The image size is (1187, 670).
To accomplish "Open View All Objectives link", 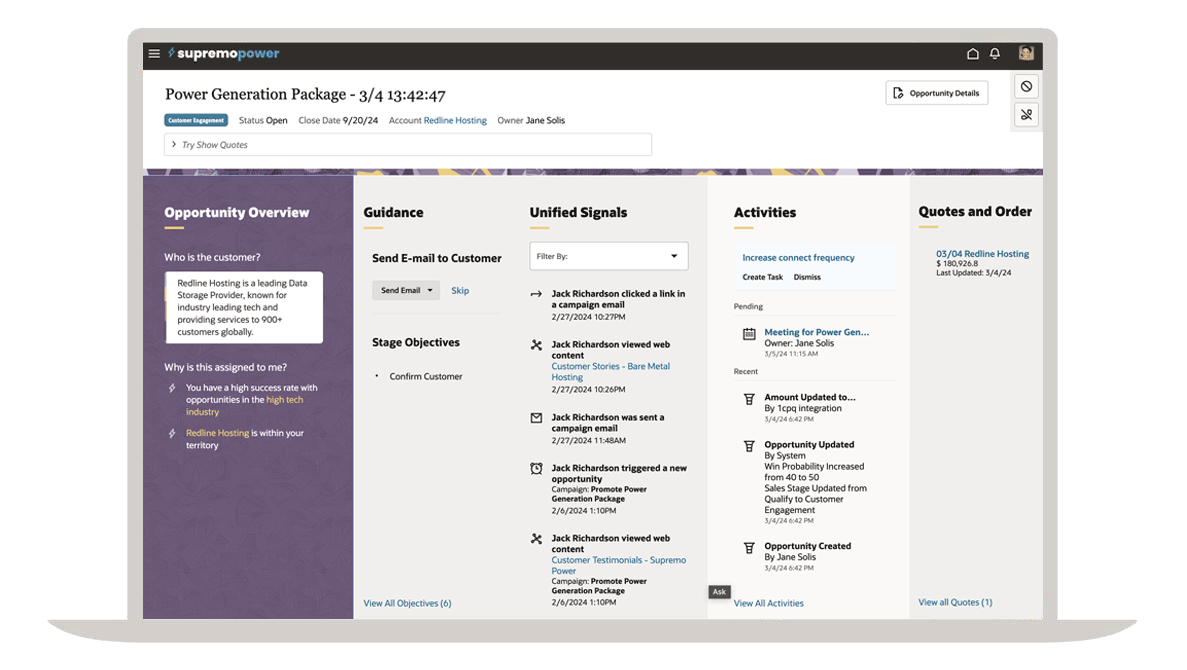I will (x=407, y=603).
